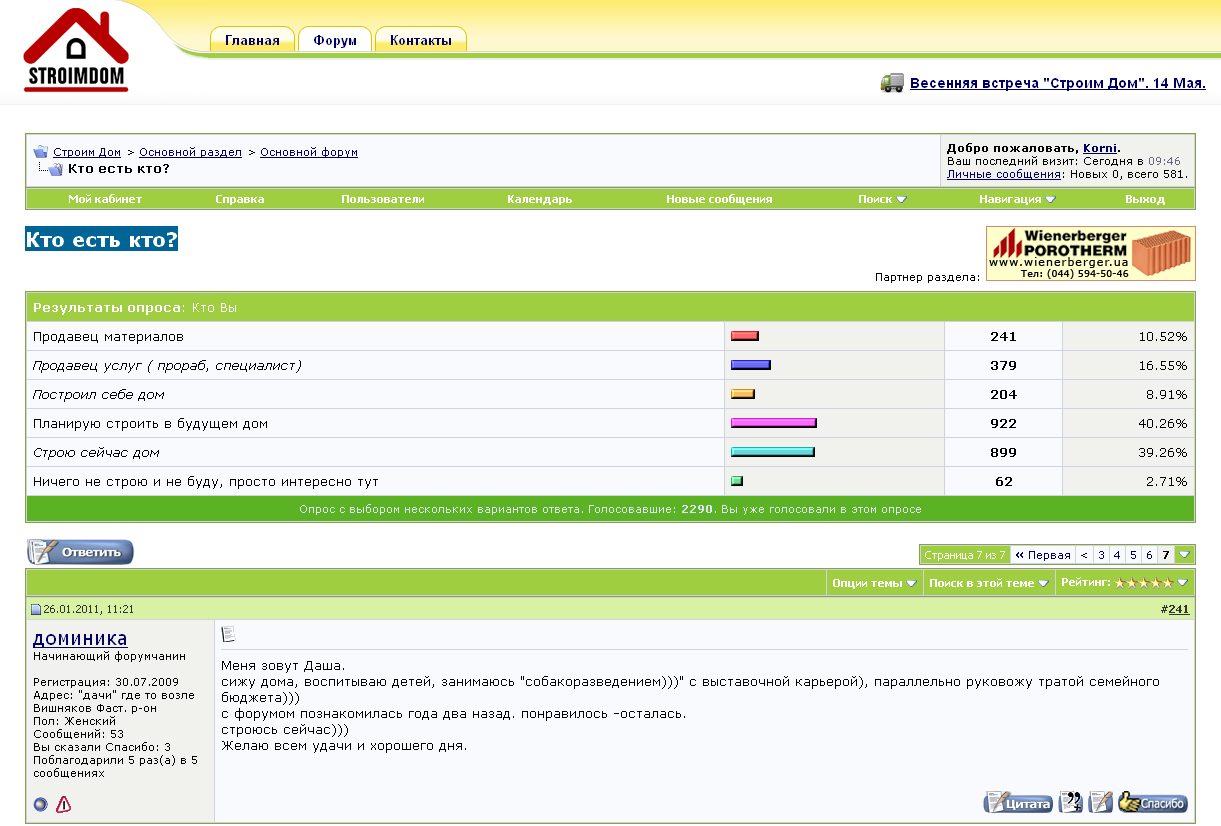Click the vote count 922
The height and width of the screenshot is (826, 1221).
tap(1003, 423)
